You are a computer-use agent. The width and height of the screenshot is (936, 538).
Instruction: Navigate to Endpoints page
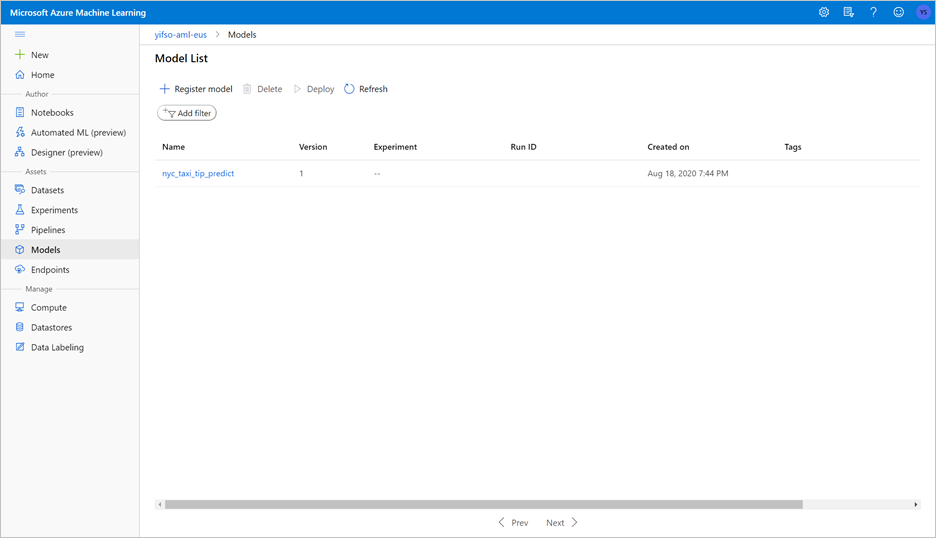[x=50, y=270]
